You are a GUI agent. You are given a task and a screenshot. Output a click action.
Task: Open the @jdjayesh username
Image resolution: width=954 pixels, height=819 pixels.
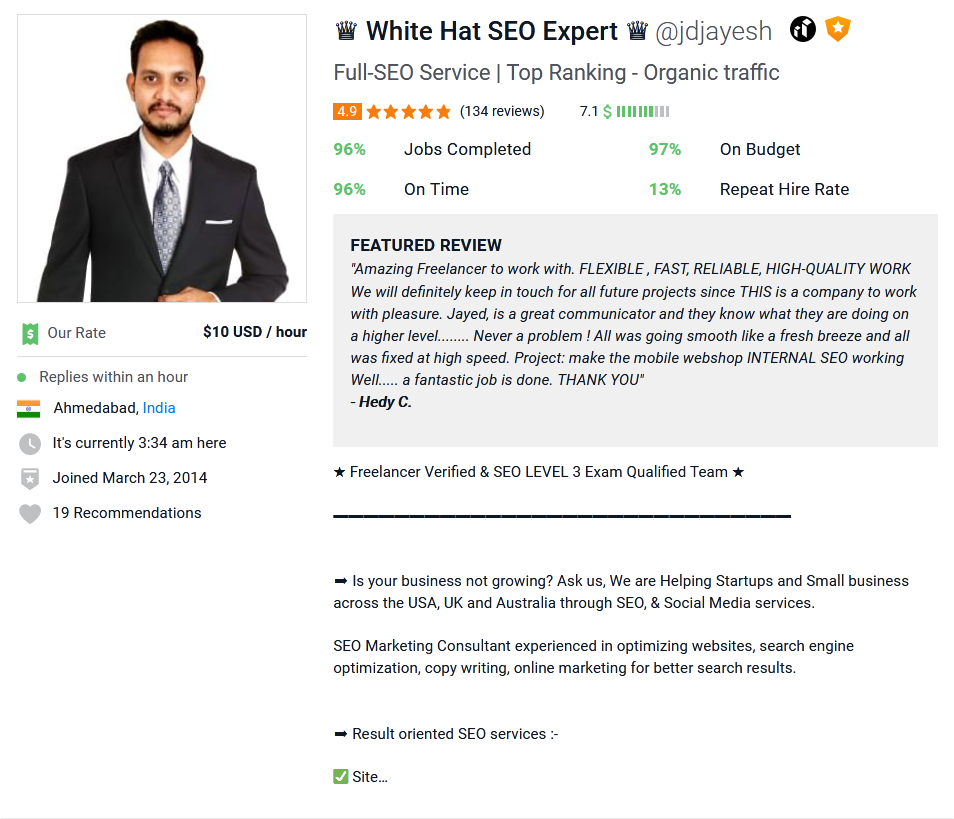point(713,31)
